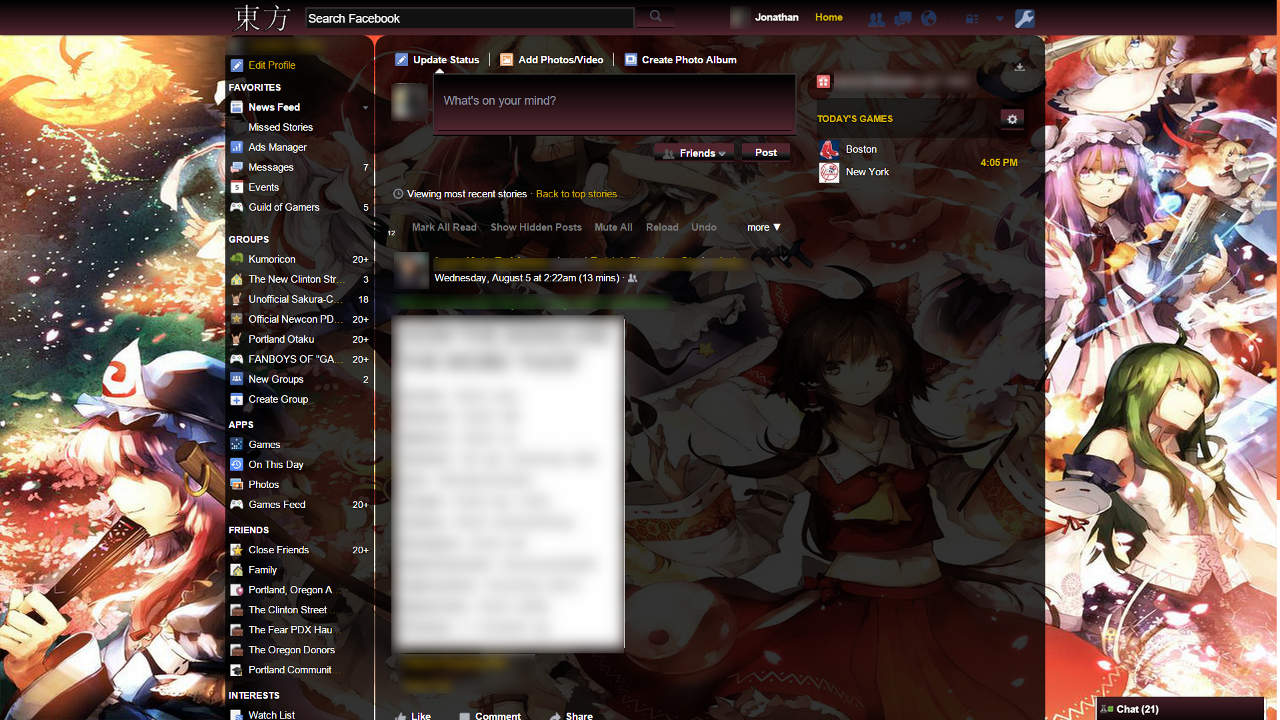Select News Feed under Favorites
1280x720 pixels.
(x=274, y=107)
